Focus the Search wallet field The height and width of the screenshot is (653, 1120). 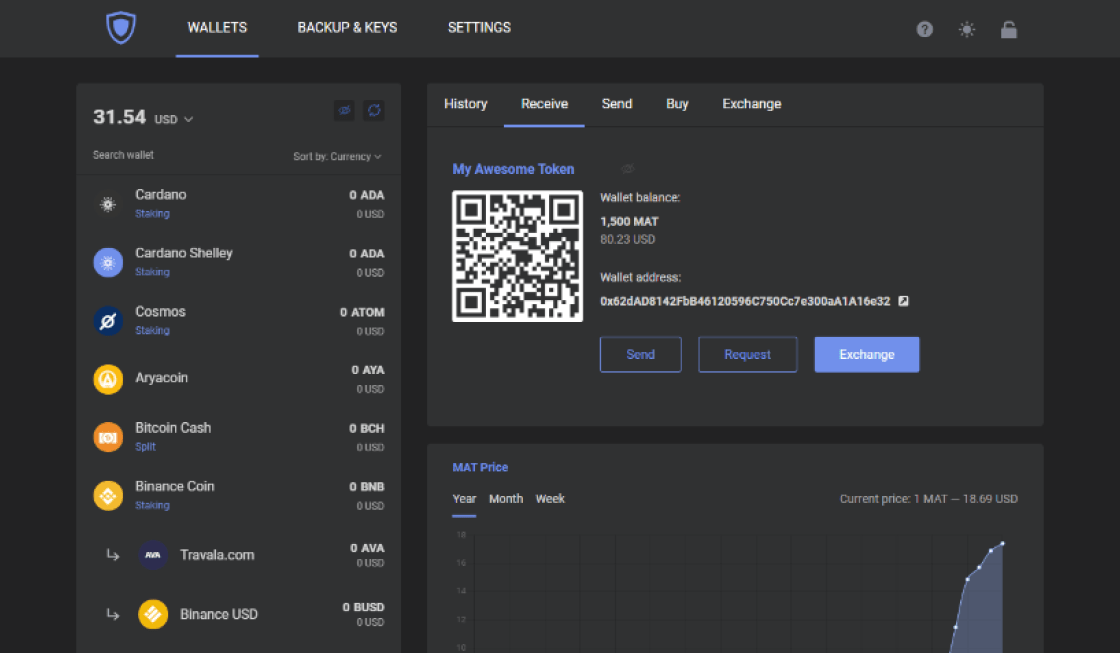pyautogui.click(x=123, y=155)
